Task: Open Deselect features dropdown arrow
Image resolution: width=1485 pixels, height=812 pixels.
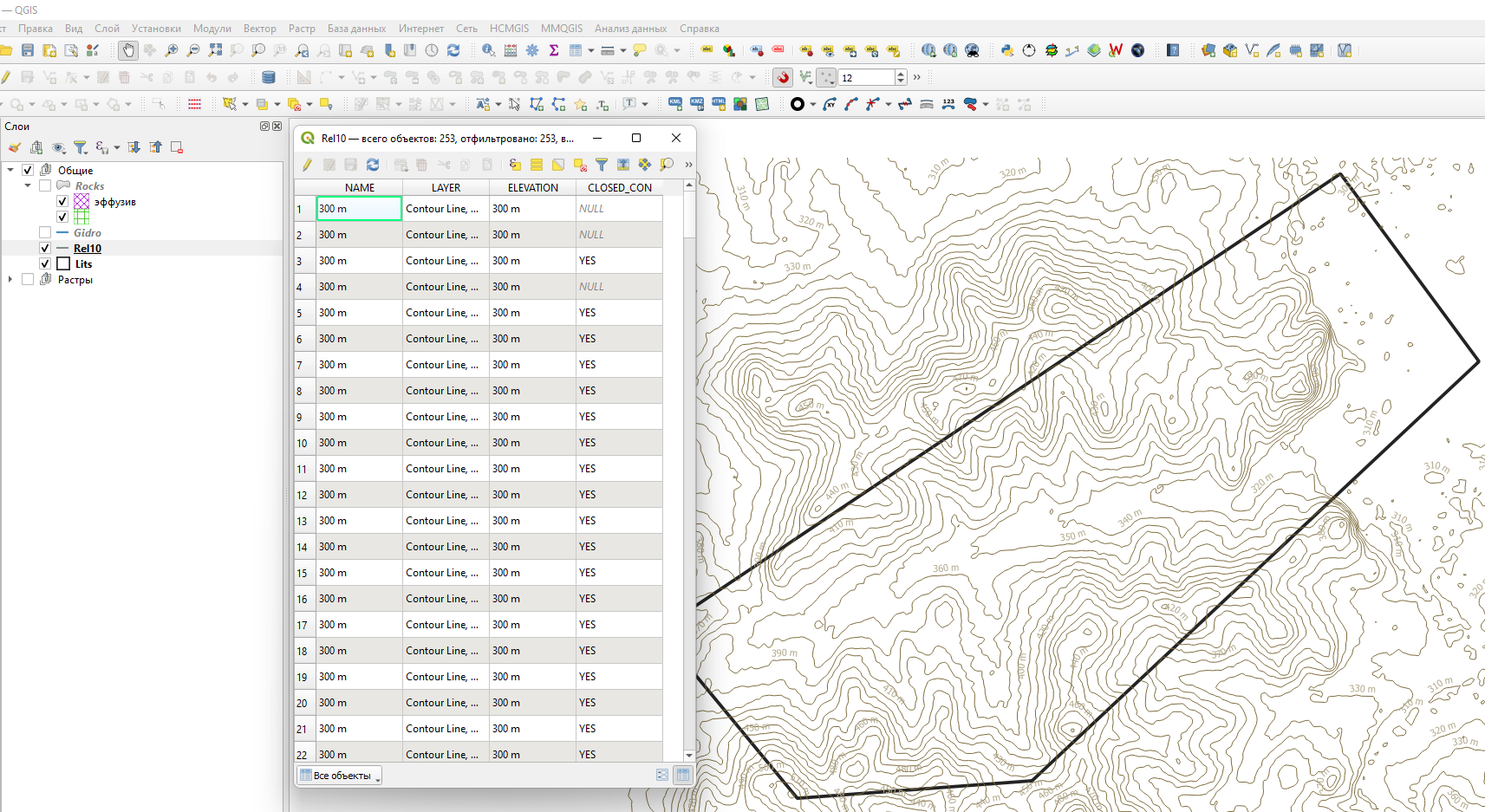Action: pyautogui.click(x=309, y=104)
